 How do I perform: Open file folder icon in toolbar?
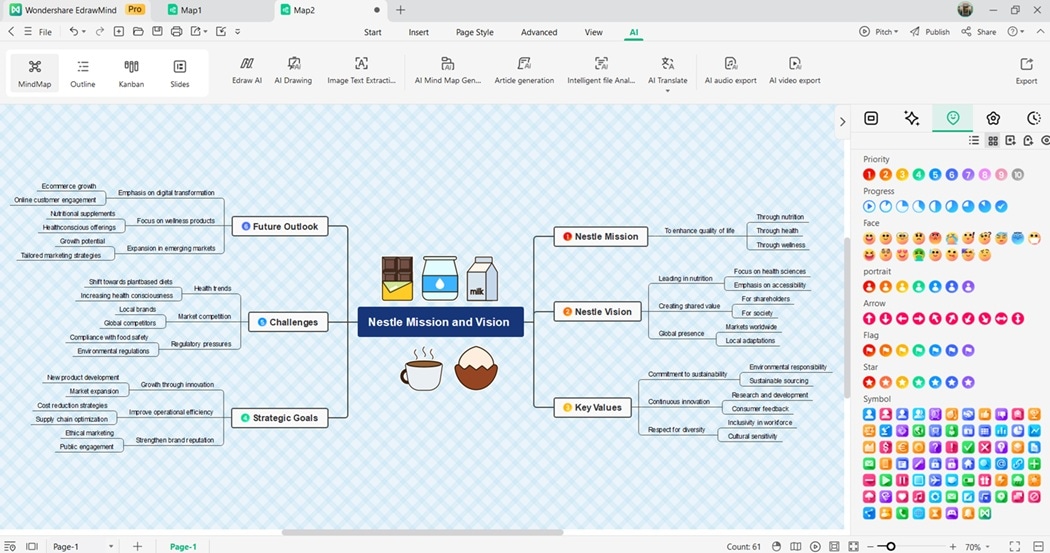point(138,31)
